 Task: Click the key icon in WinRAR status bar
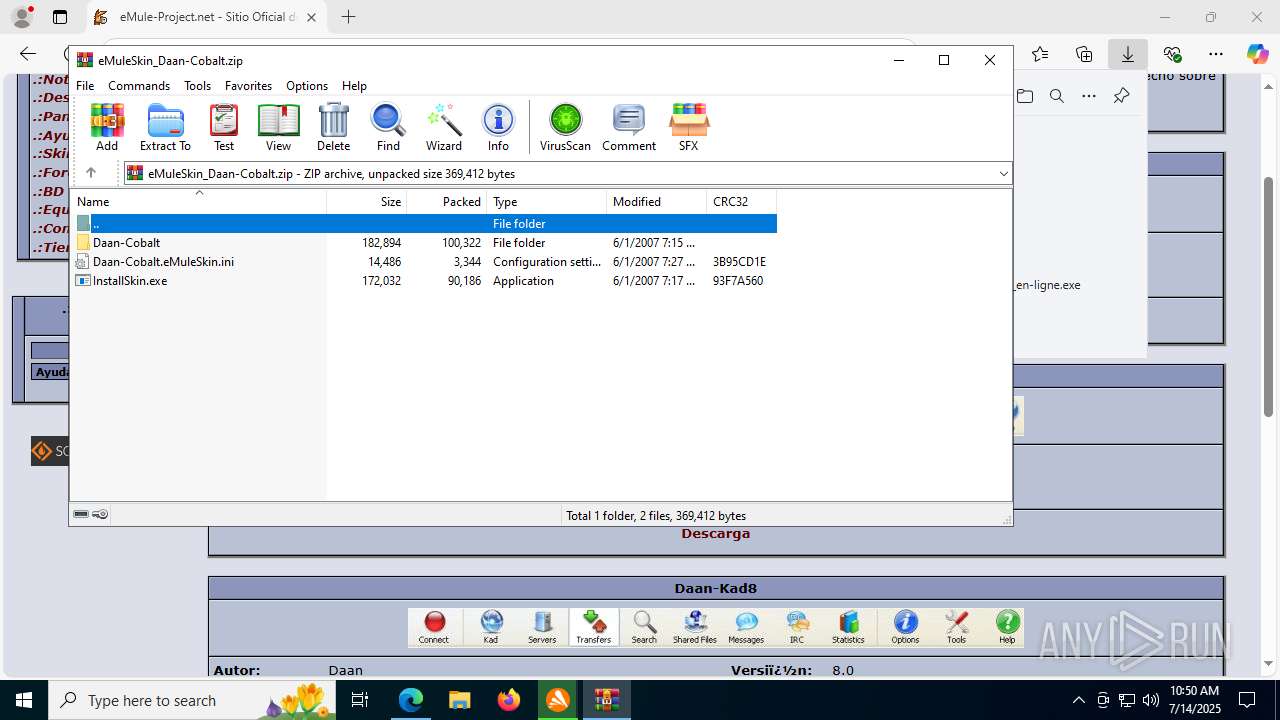click(100, 515)
